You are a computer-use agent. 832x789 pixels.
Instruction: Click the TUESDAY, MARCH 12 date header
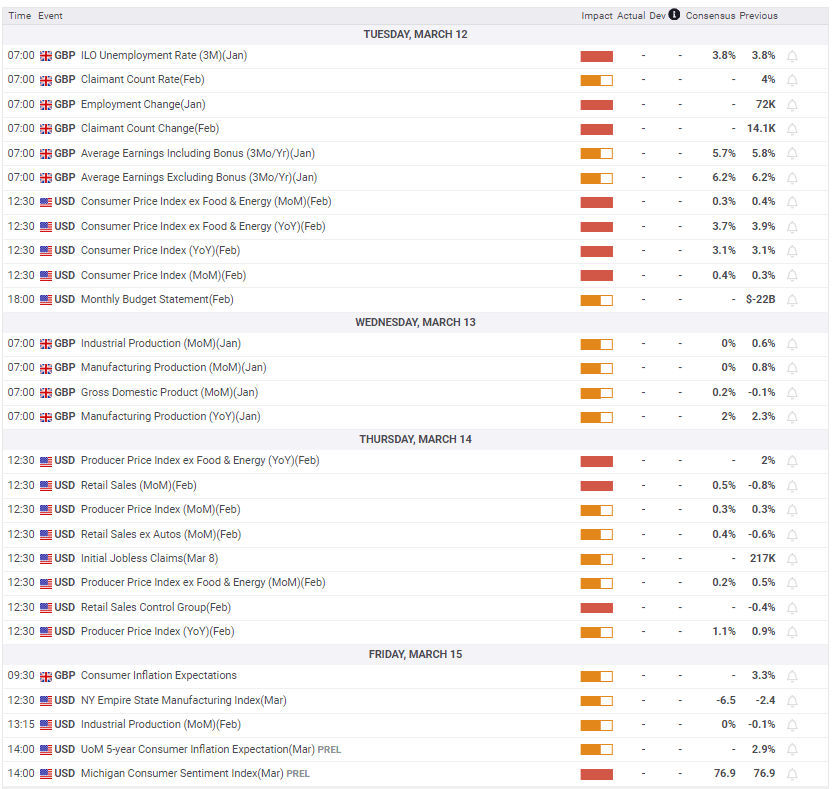(x=415, y=34)
